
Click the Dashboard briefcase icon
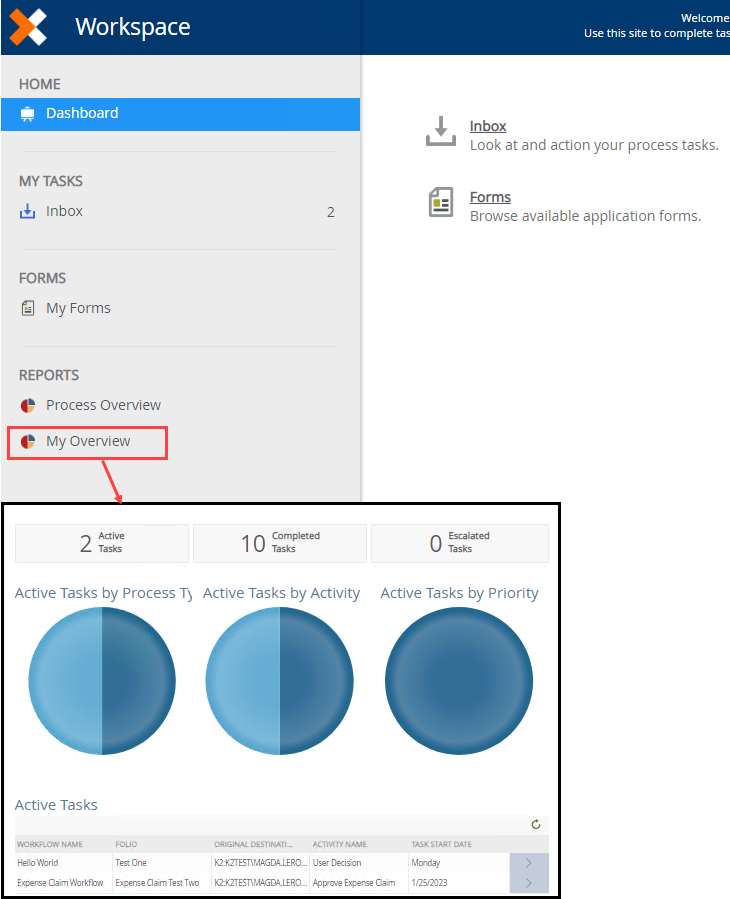point(28,114)
